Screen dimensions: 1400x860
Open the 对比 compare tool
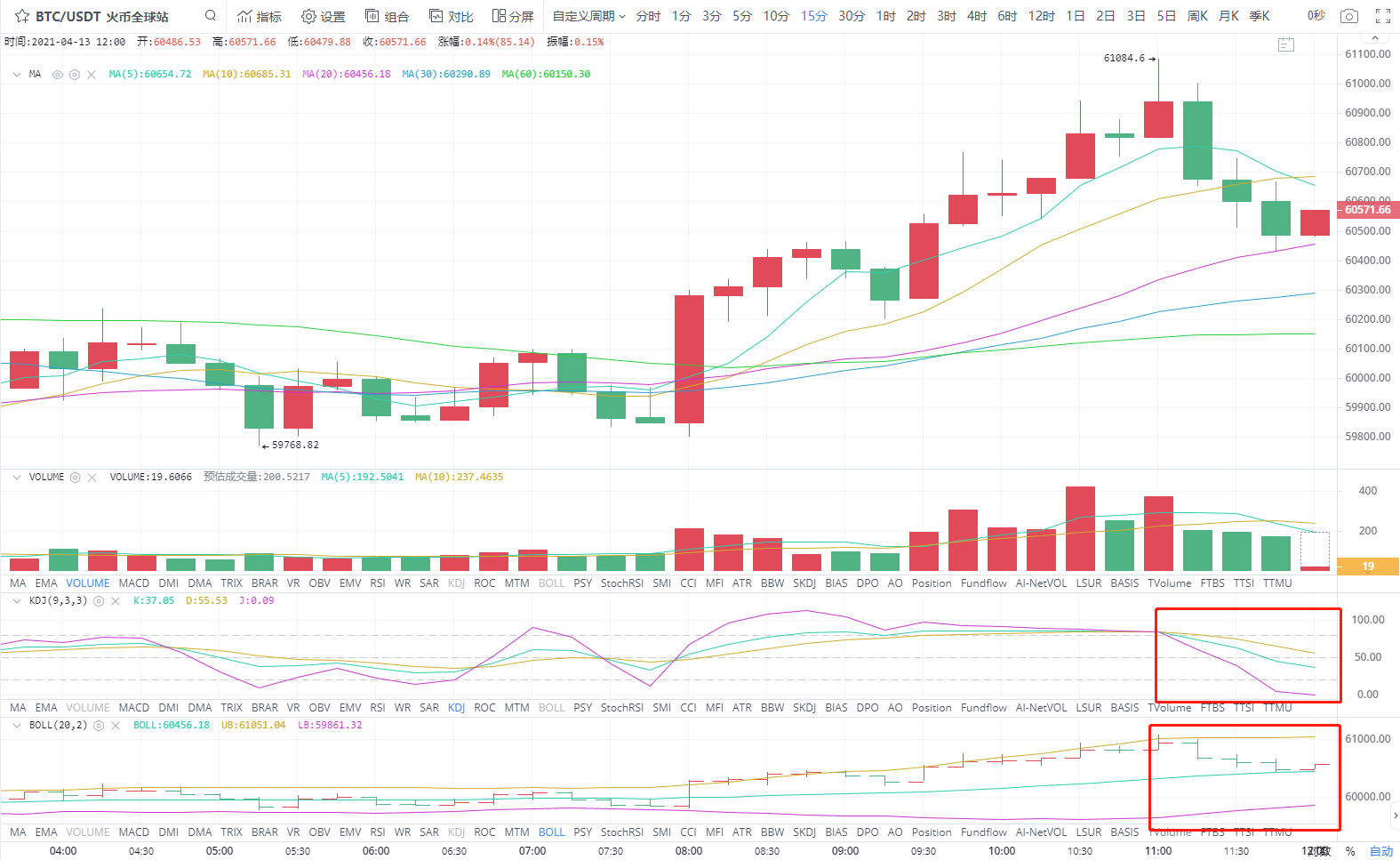(x=452, y=16)
